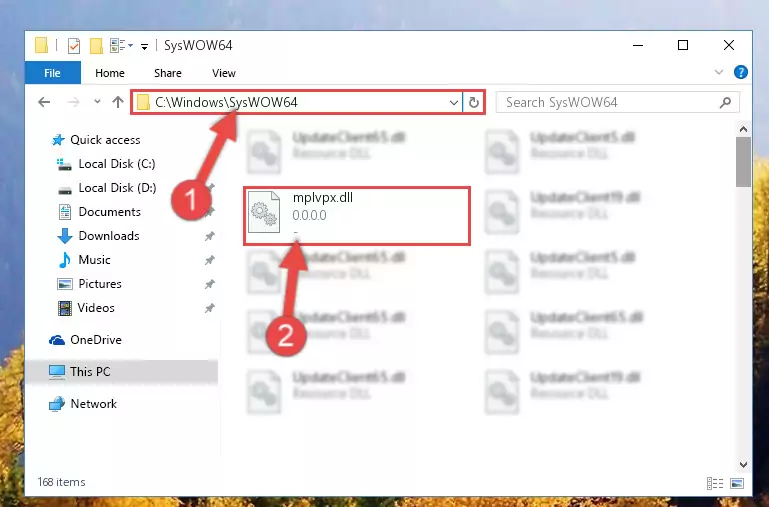Click scrollbar up arrow in file list

pos(743,129)
